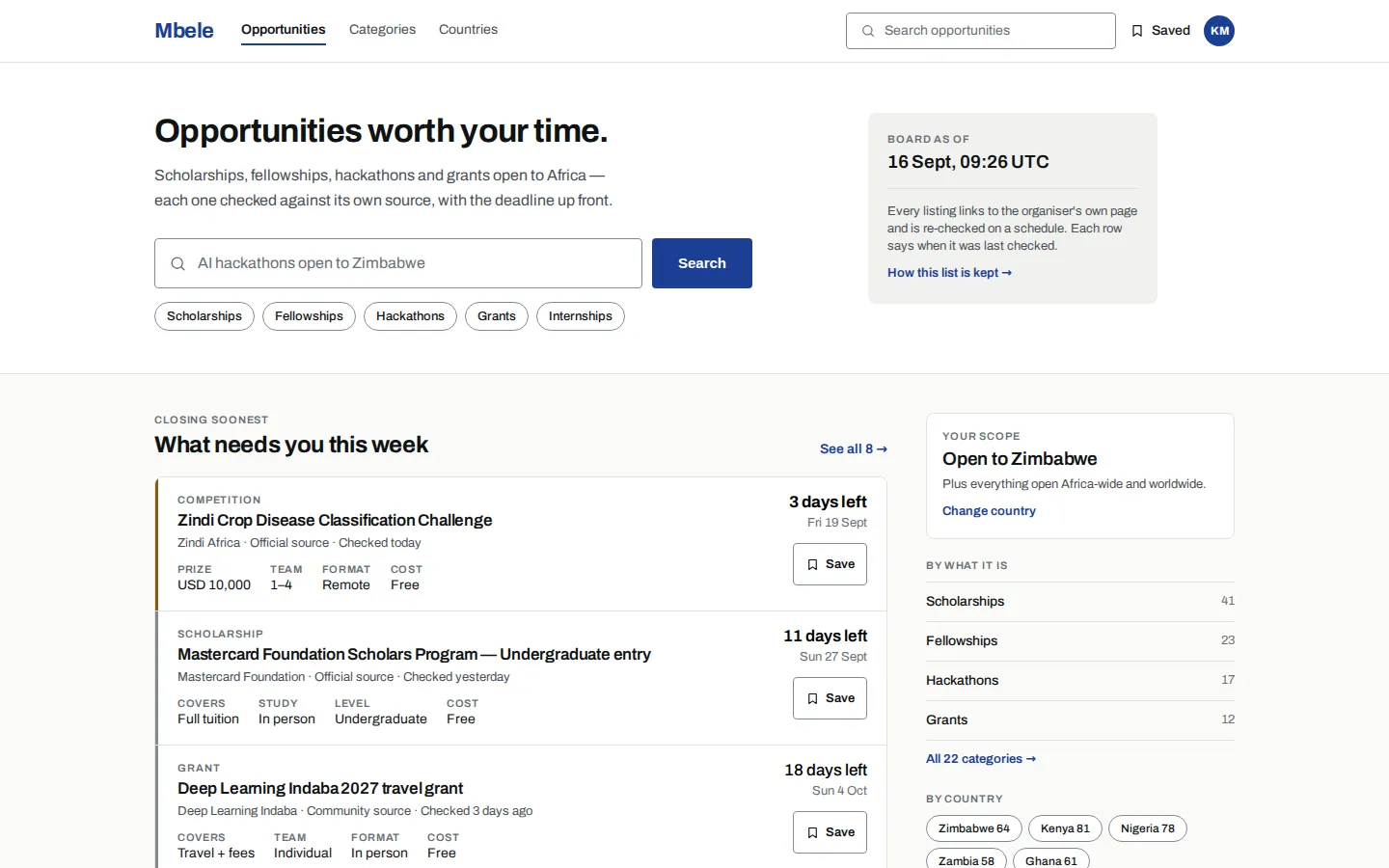Open the KM profile avatar
The width and height of the screenshot is (1389, 868).
pos(1219,31)
